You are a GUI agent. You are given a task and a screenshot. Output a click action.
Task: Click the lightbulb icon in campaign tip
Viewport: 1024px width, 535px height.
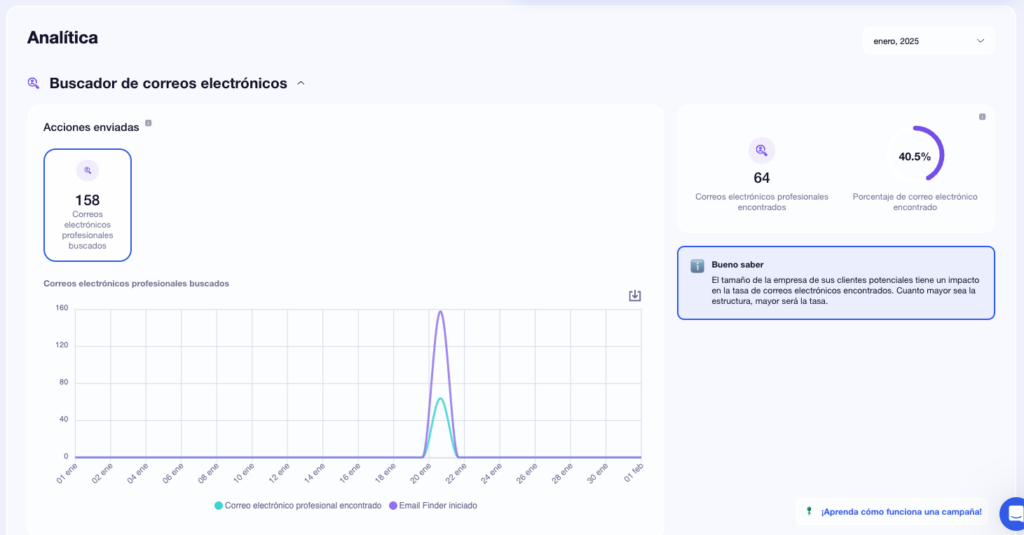808,512
